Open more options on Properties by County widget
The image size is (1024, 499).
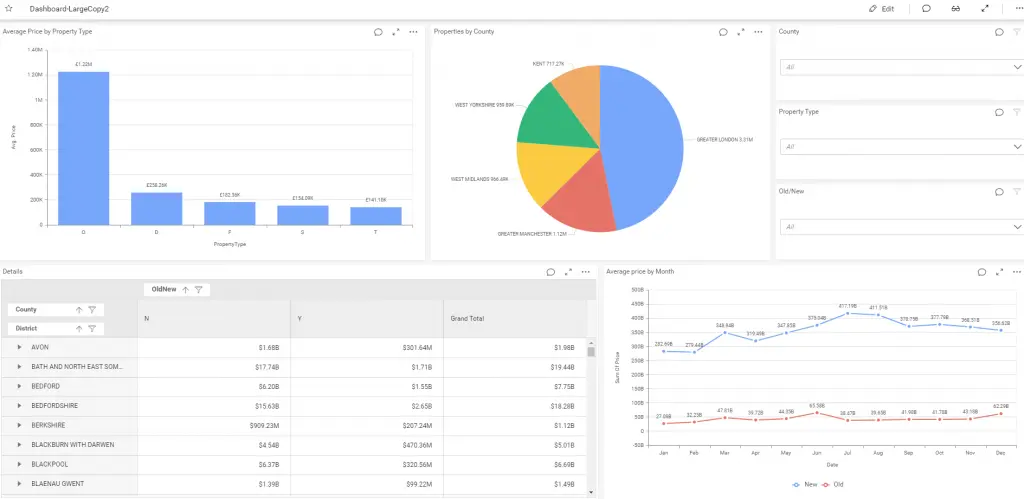click(757, 32)
